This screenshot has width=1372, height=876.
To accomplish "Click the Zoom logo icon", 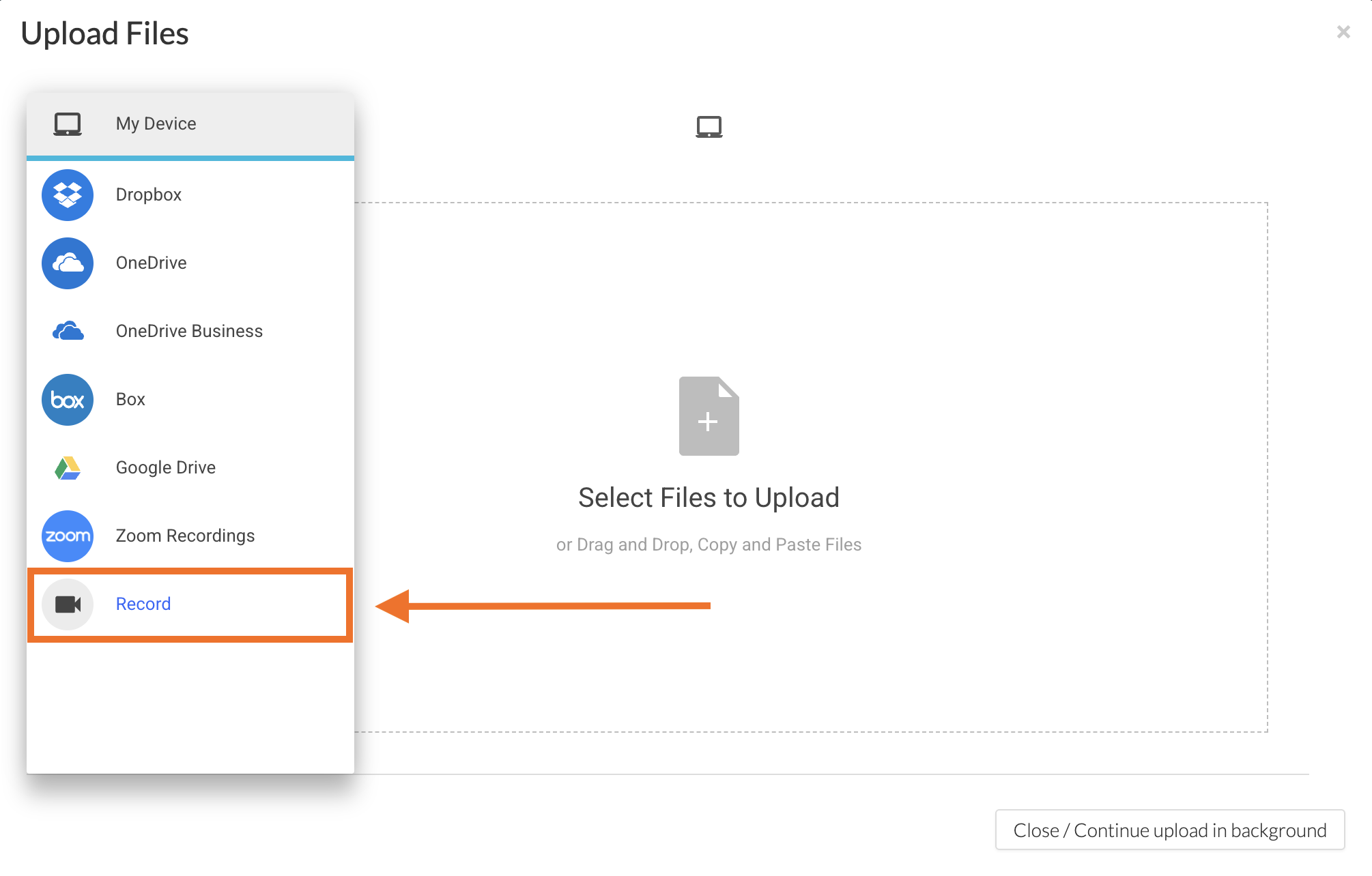I will pyautogui.click(x=68, y=536).
